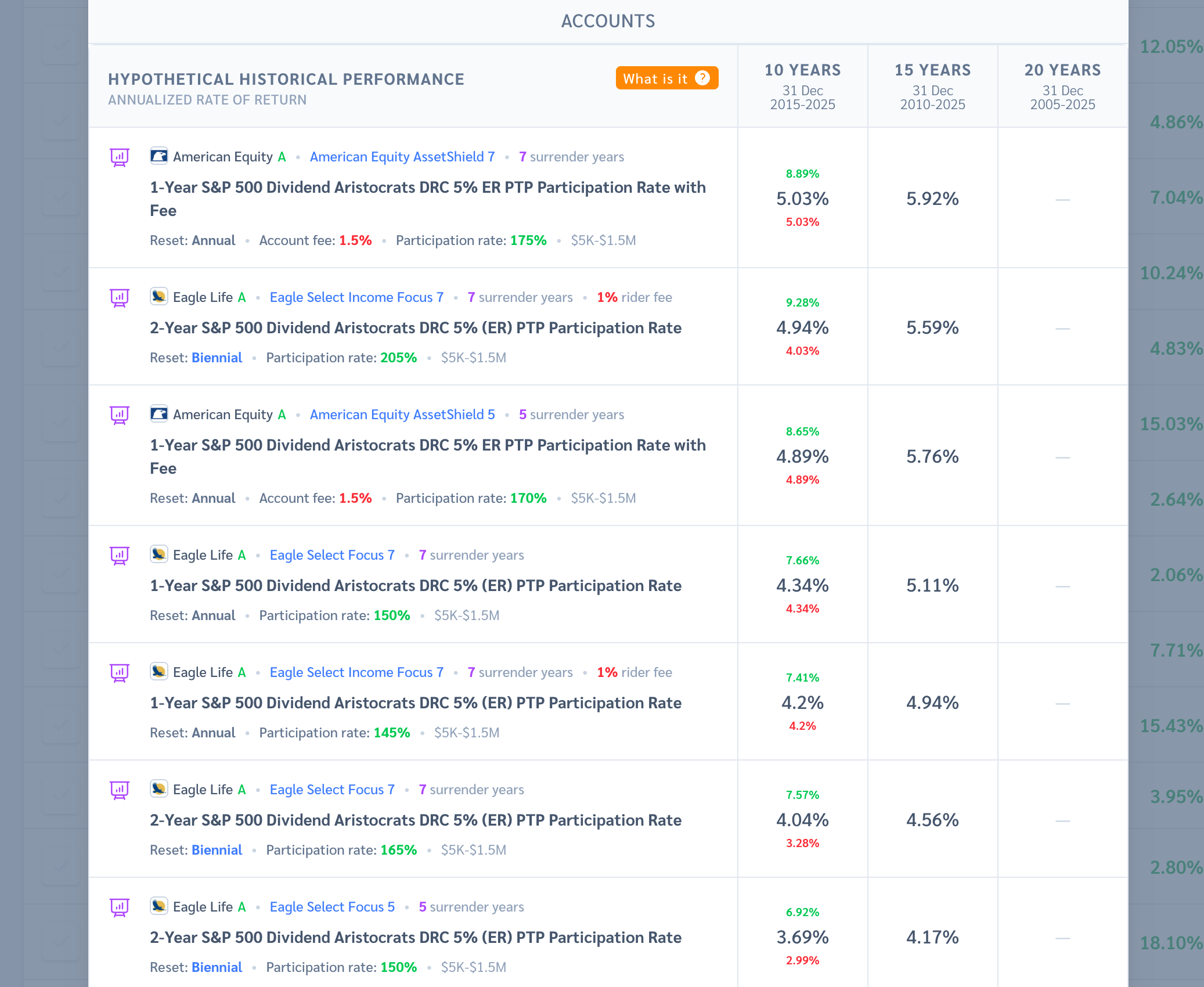Click the Eagle Life logo in the 205% participation row
The image size is (1204, 987).
pos(159,297)
